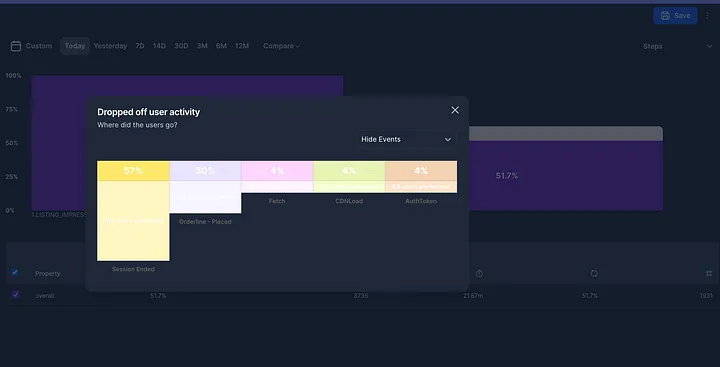Click the large Session Ended yellow block

point(133,221)
